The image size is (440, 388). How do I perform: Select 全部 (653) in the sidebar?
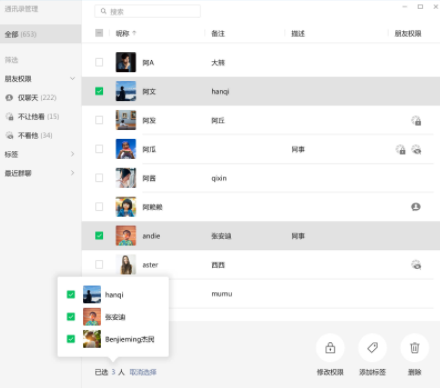[x=41, y=34]
